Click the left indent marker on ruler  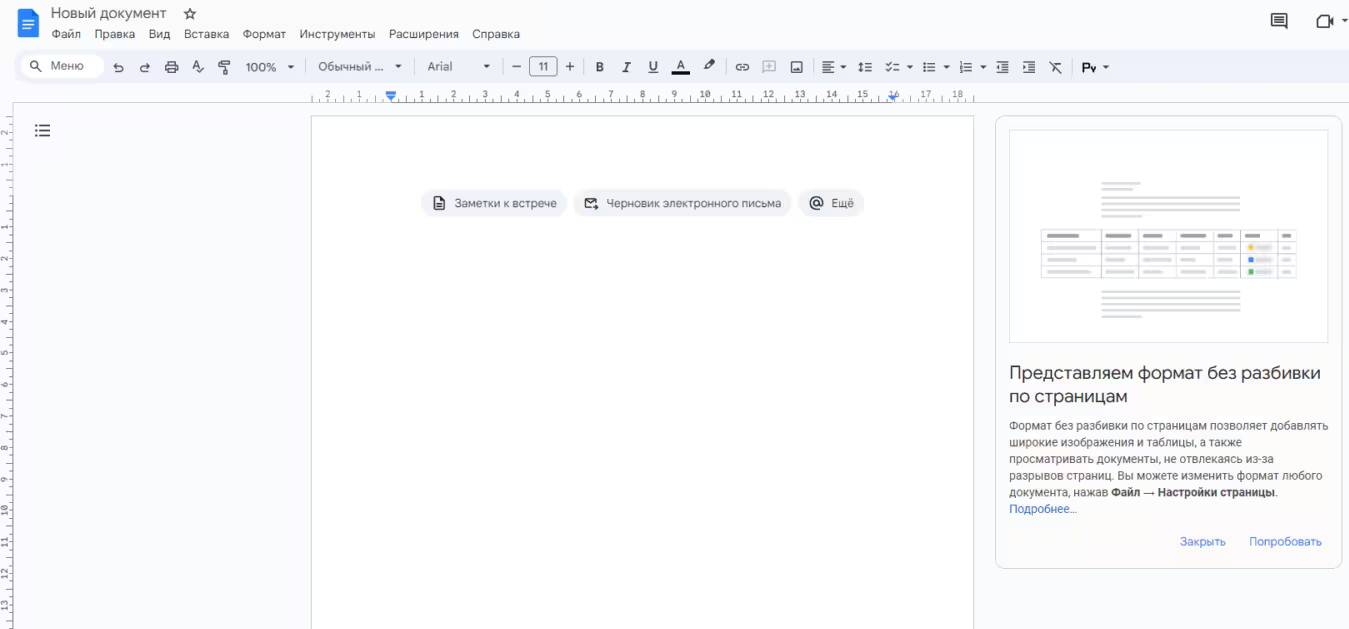(391, 96)
